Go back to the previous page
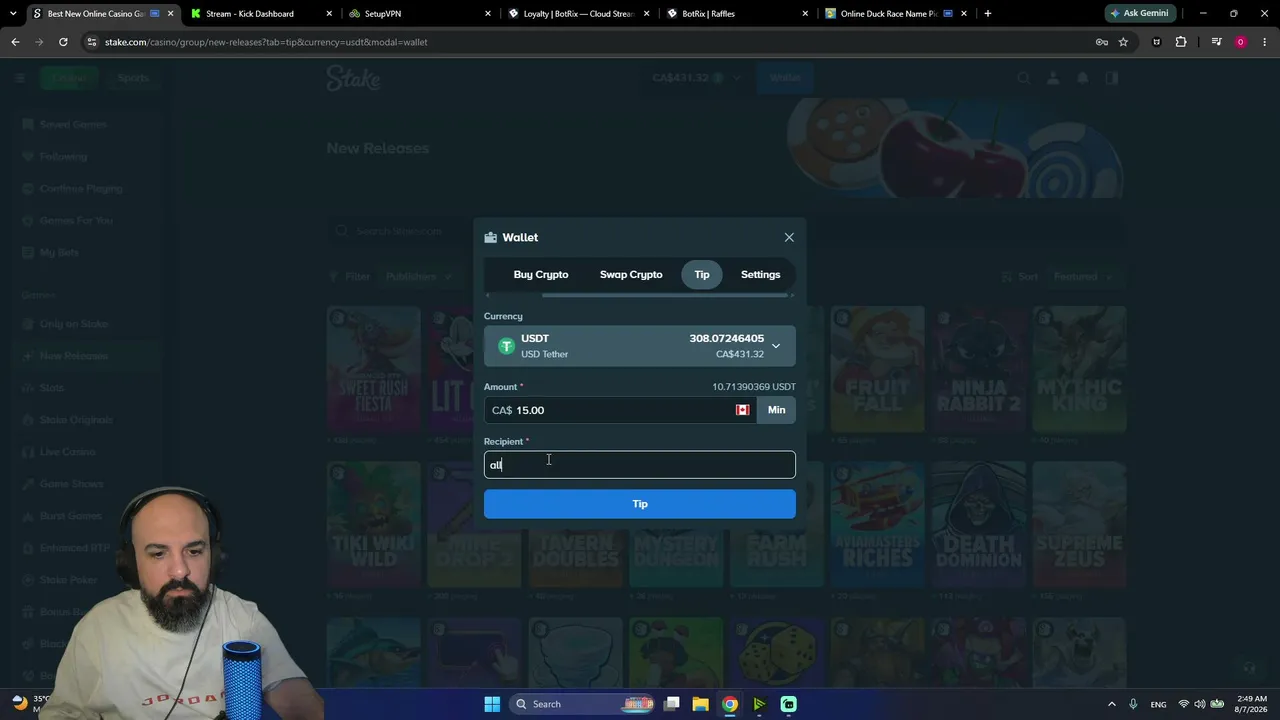 (x=15, y=42)
